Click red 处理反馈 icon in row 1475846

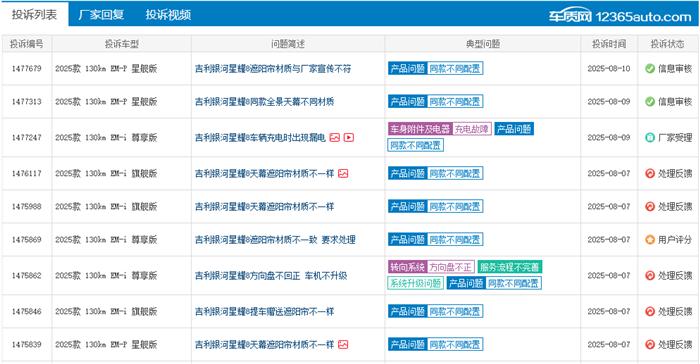[650, 311]
